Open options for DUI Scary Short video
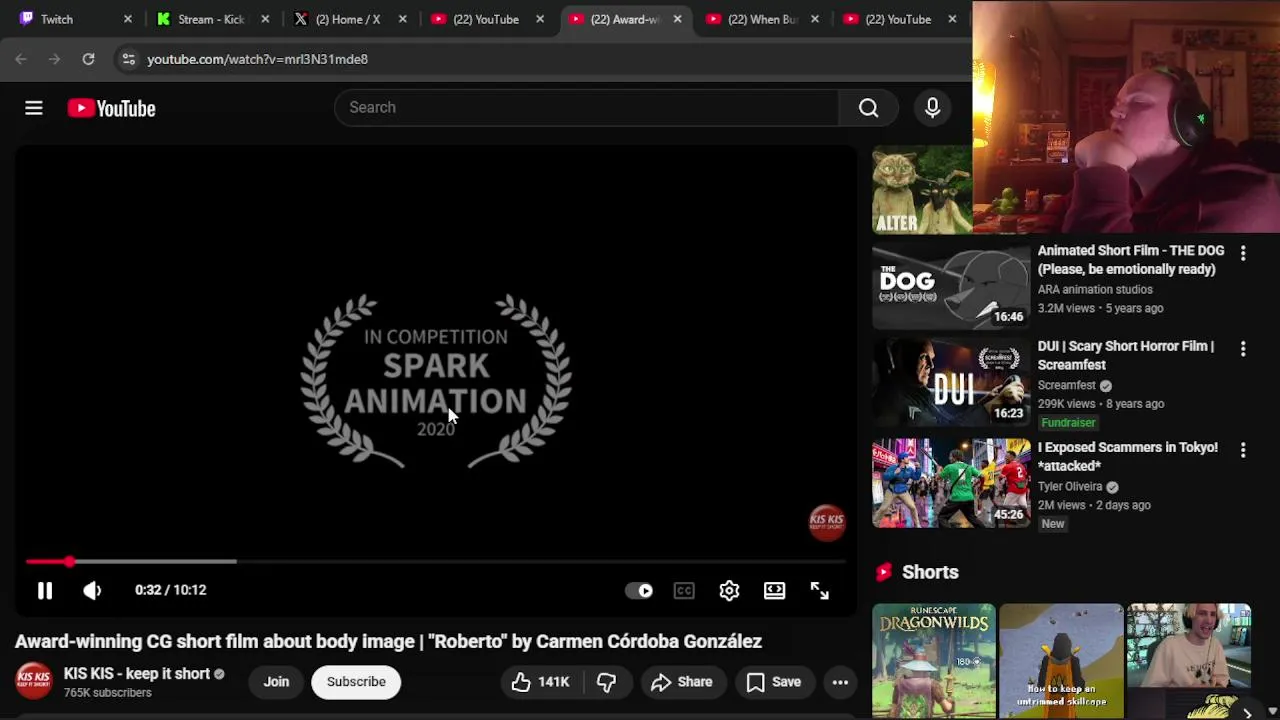Image resolution: width=1280 pixels, height=720 pixels. click(x=1243, y=349)
